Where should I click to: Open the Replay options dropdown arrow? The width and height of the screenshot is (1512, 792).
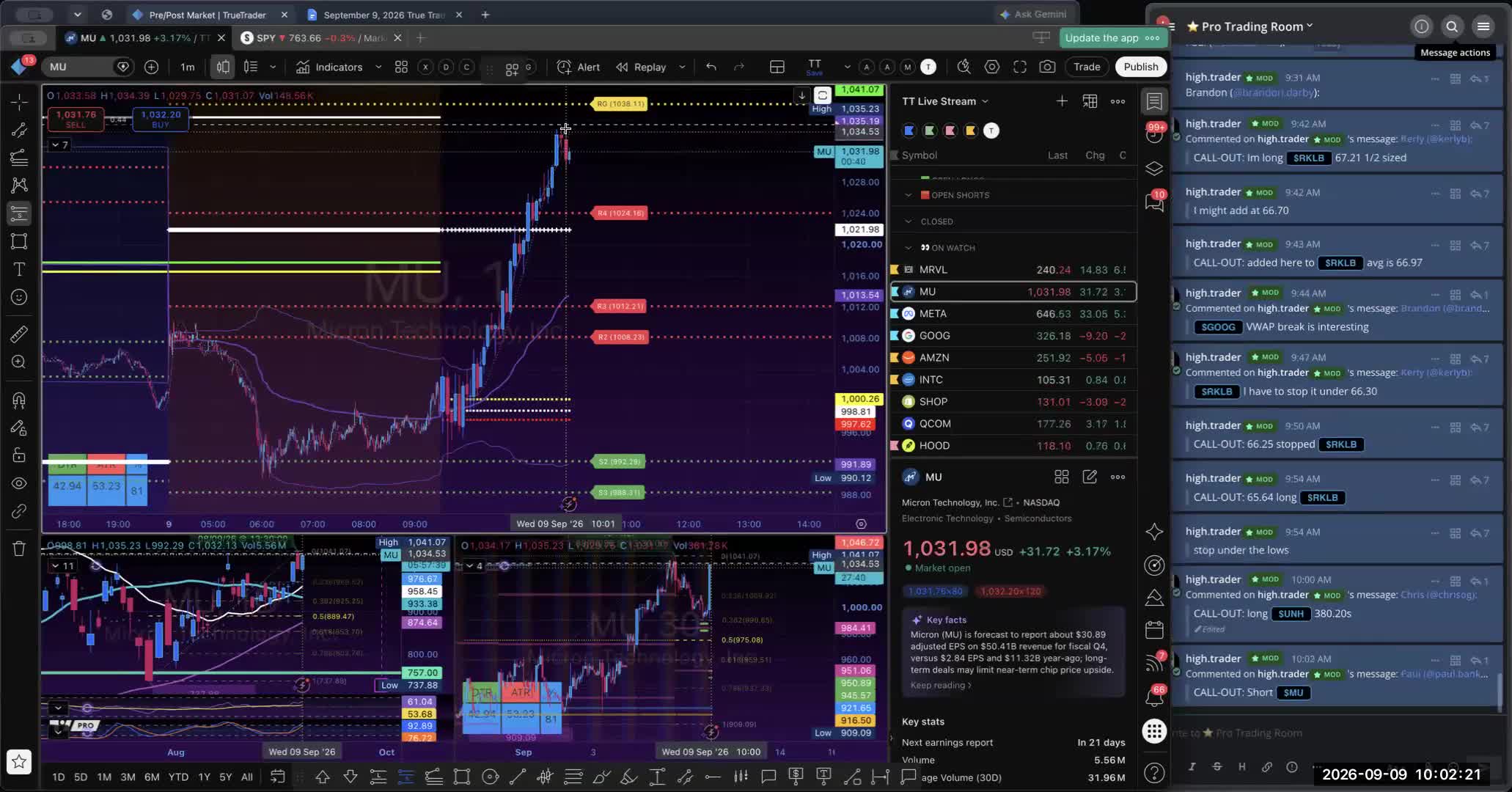pyautogui.click(x=682, y=67)
